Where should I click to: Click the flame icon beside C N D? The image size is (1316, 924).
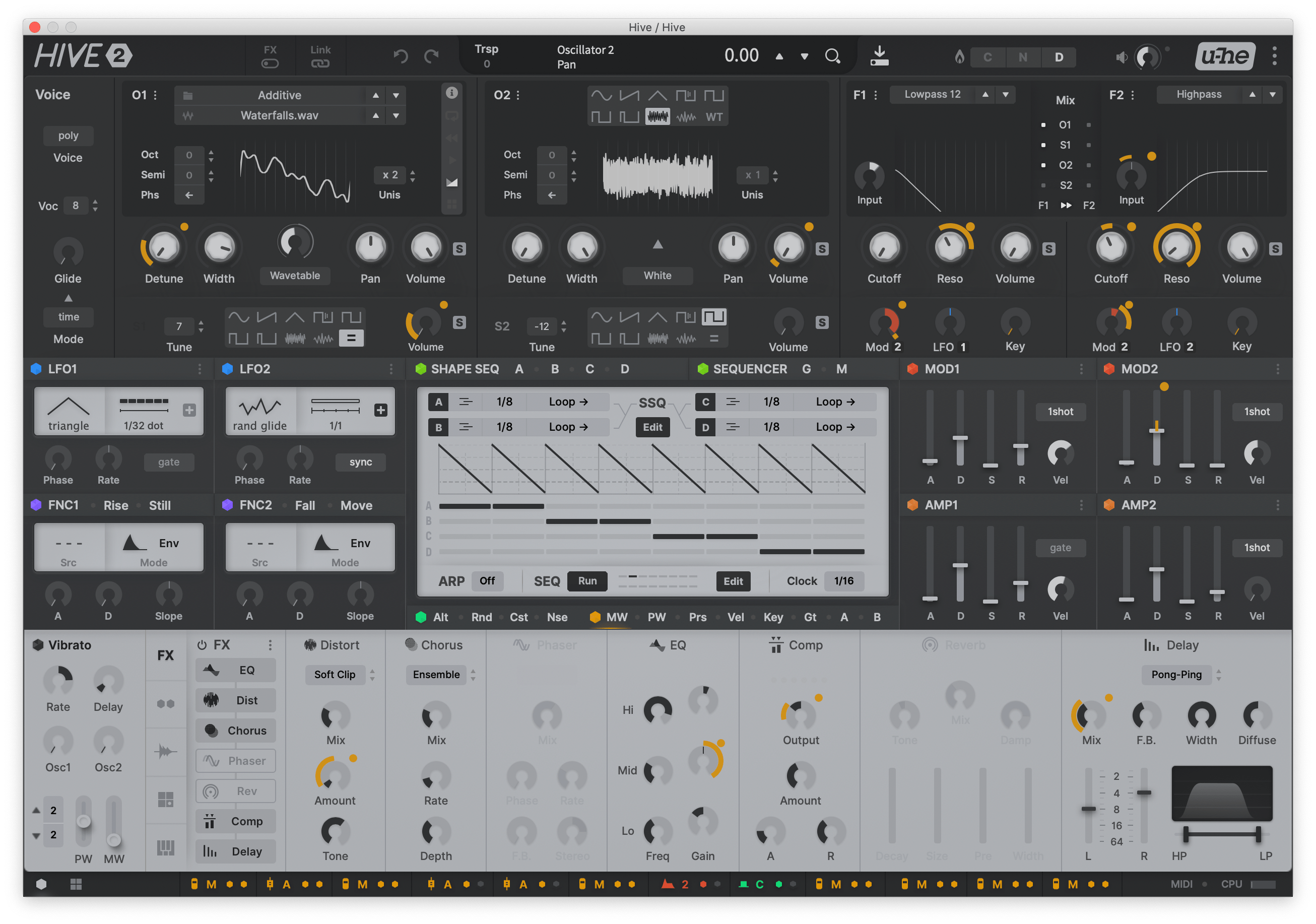pos(959,57)
